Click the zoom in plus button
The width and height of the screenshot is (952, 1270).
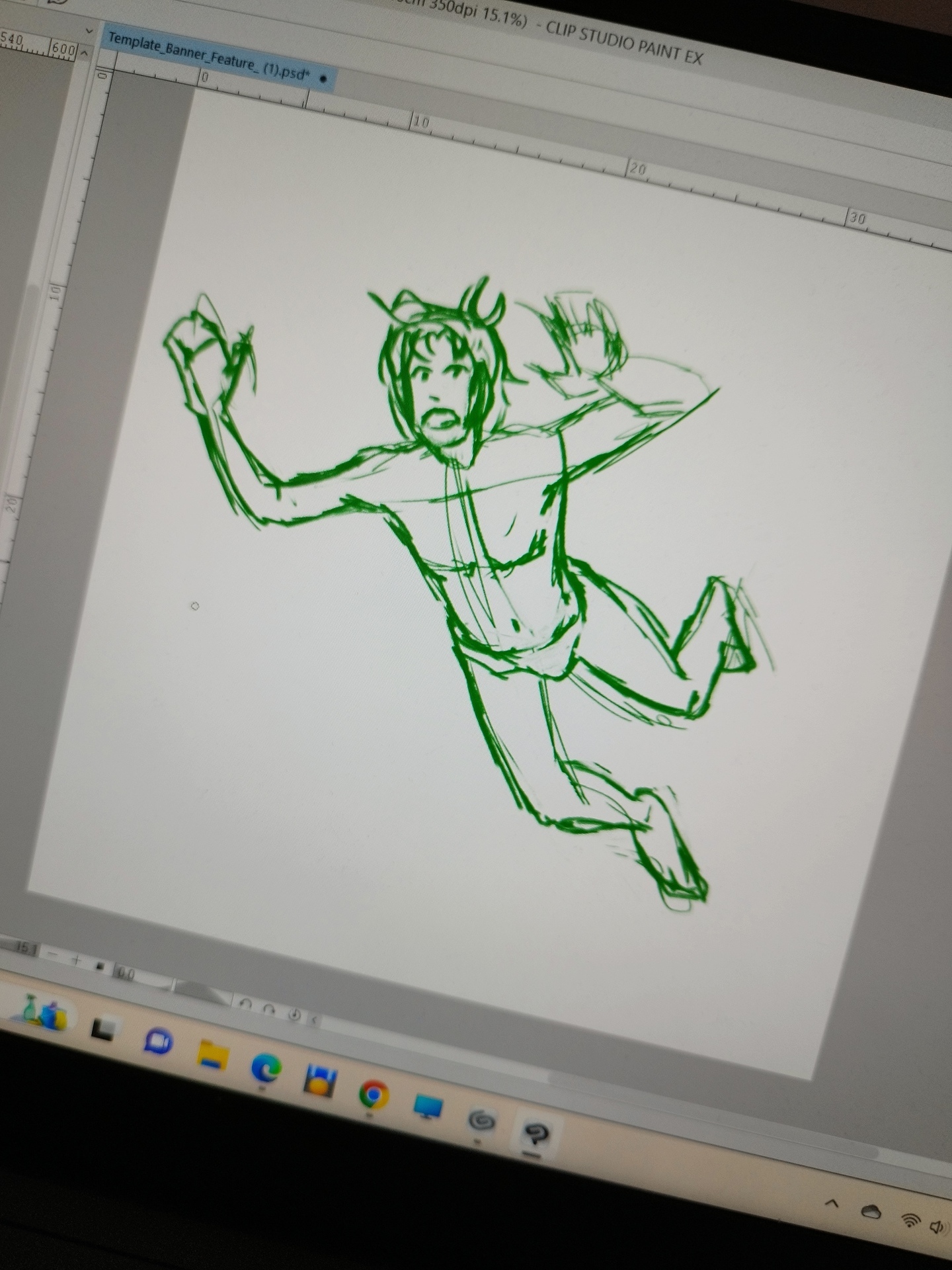(x=77, y=960)
